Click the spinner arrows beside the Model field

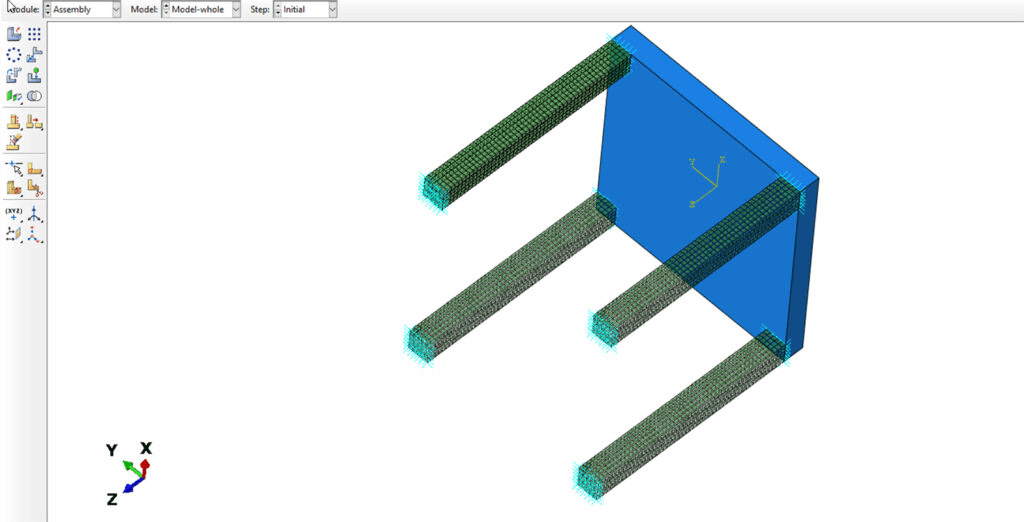coord(165,9)
